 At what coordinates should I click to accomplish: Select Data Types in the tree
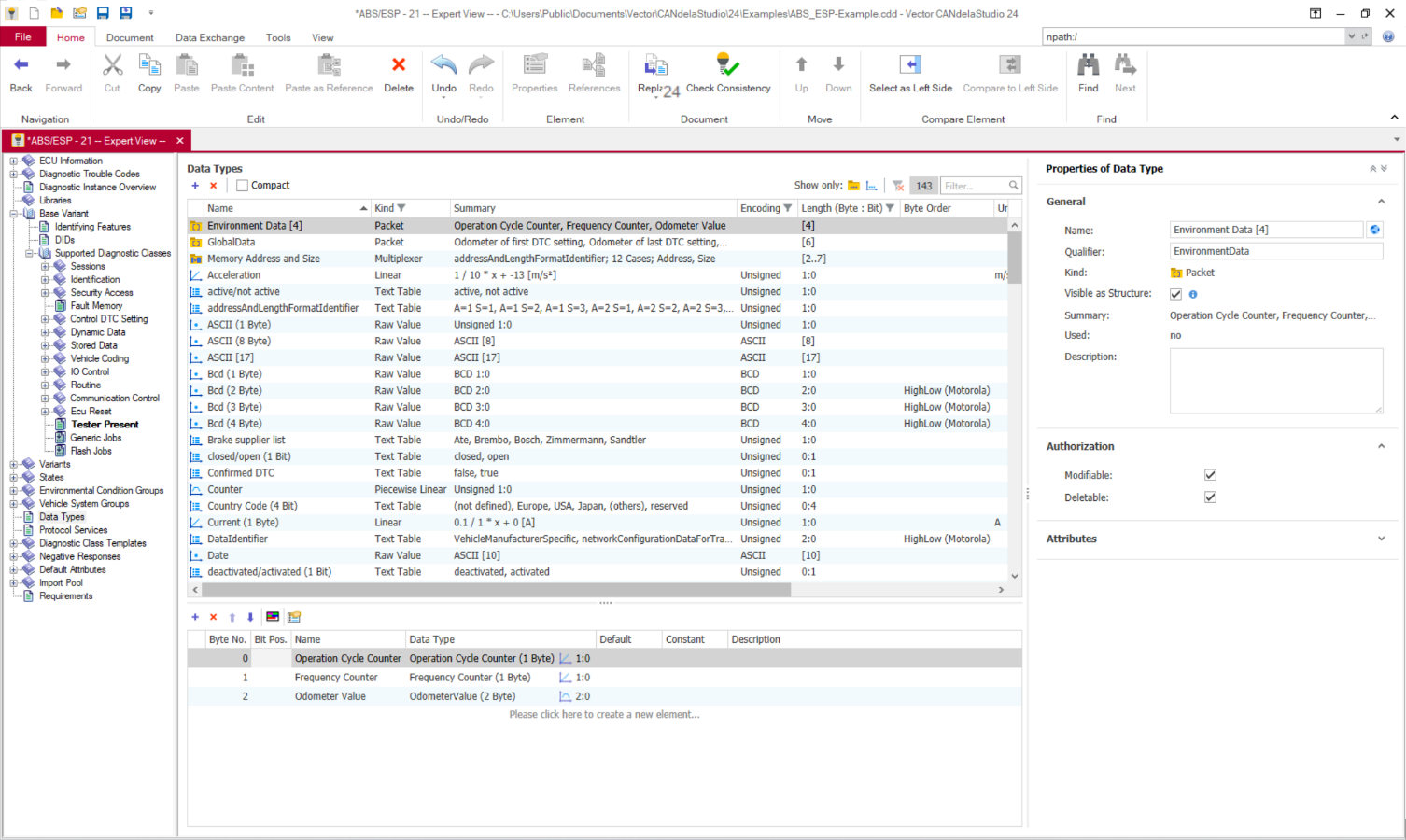click(x=62, y=516)
